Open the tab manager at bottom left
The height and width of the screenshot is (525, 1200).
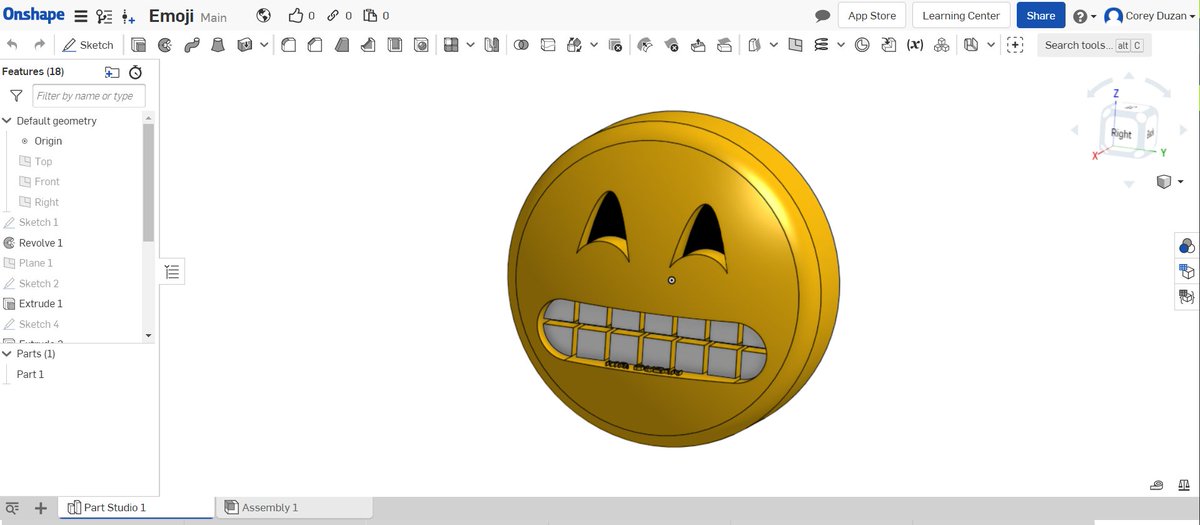click(12, 508)
